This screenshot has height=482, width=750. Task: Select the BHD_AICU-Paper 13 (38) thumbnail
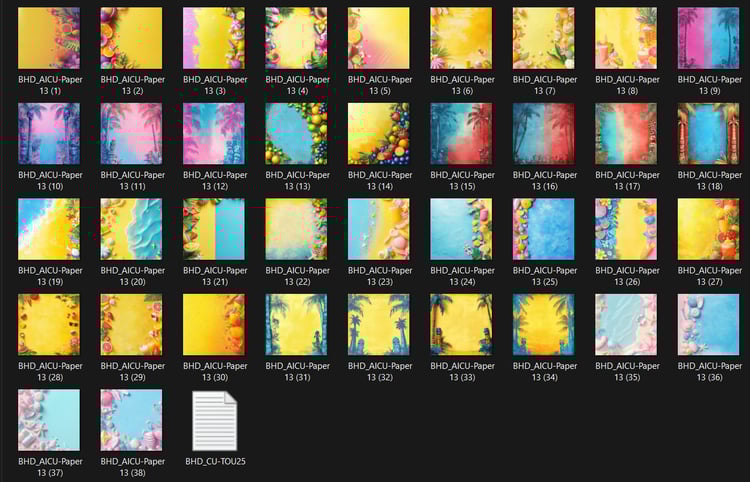pyautogui.click(x=131, y=420)
